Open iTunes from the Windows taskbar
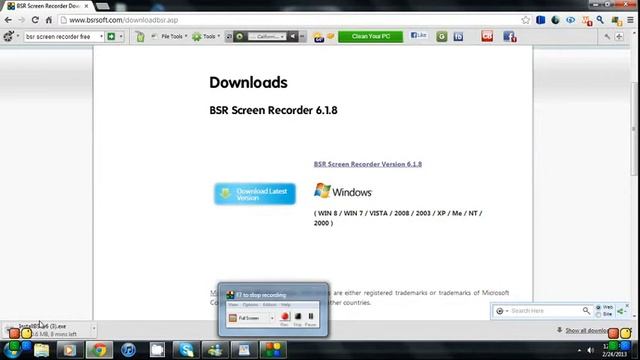 (x=128, y=350)
